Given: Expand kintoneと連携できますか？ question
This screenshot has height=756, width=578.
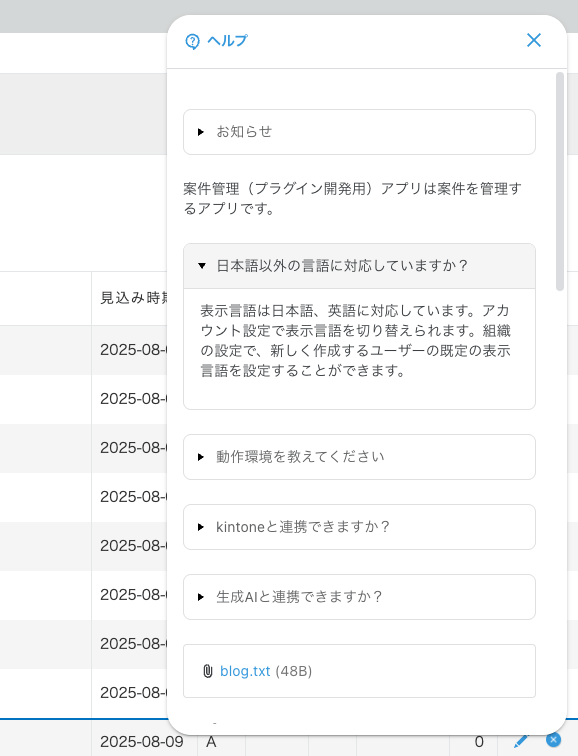Looking at the screenshot, I should [x=359, y=527].
